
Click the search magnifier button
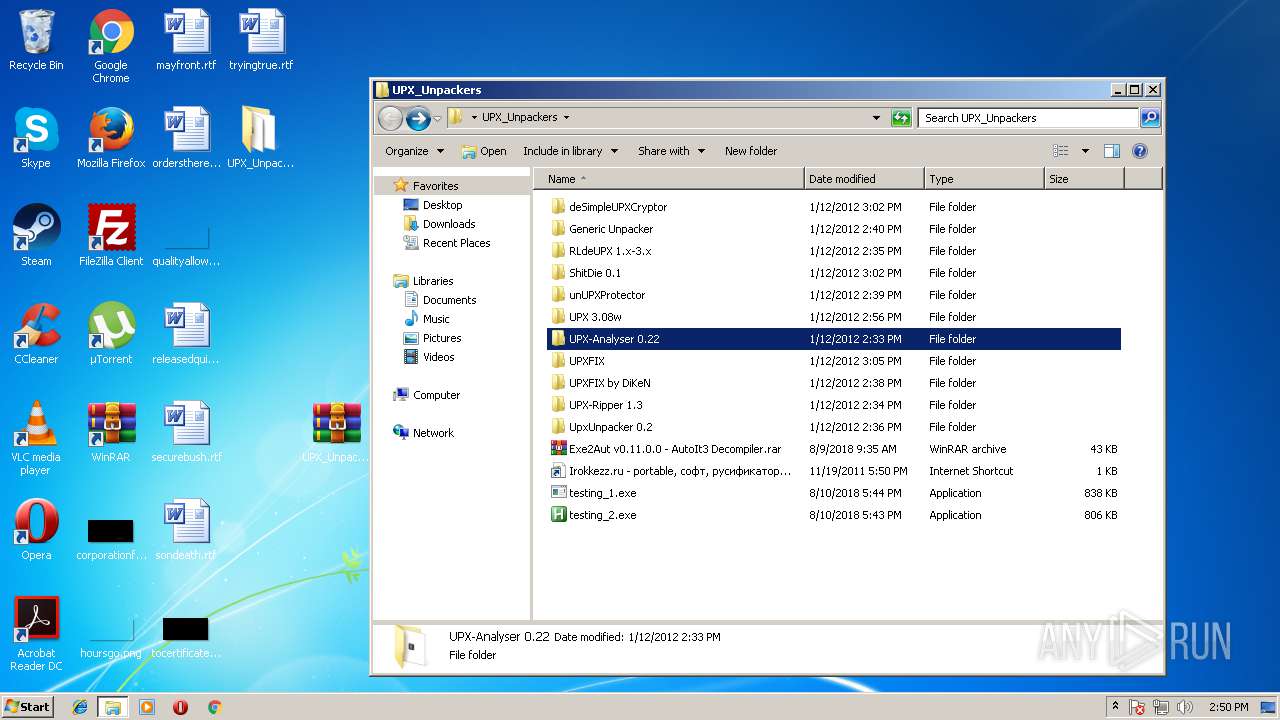click(x=1150, y=118)
